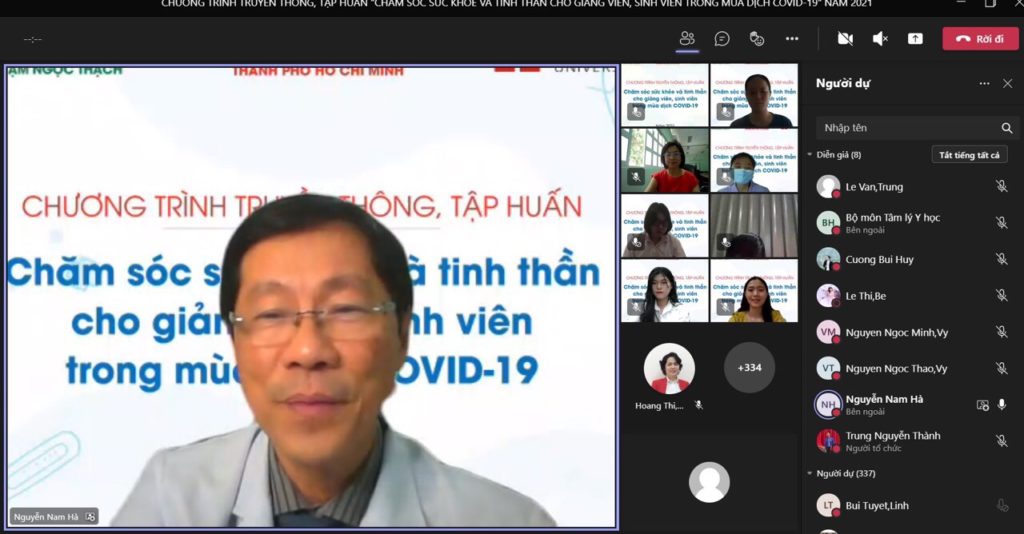Click muted mic icon for Trung Nguyễn Thành
This screenshot has height=534, width=1024.
pyautogui.click(x=1002, y=441)
